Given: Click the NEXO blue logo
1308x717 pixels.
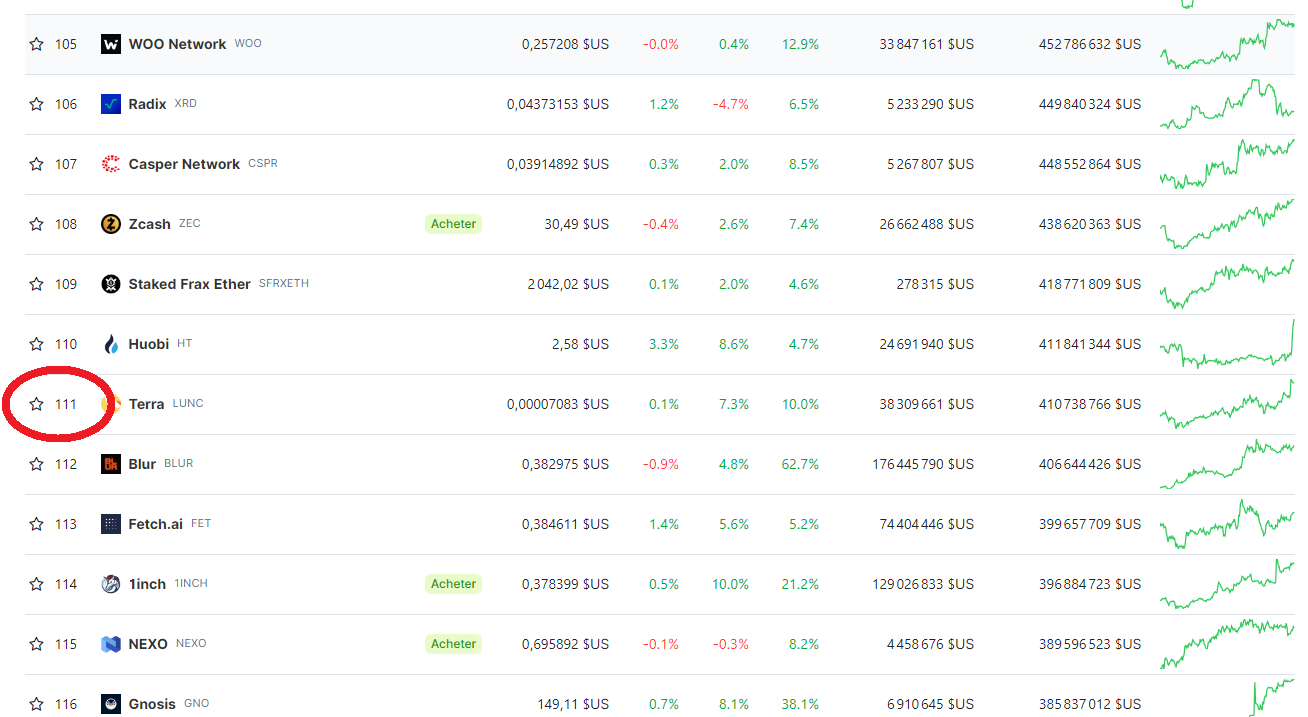Looking at the screenshot, I should click(x=111, y=644).
